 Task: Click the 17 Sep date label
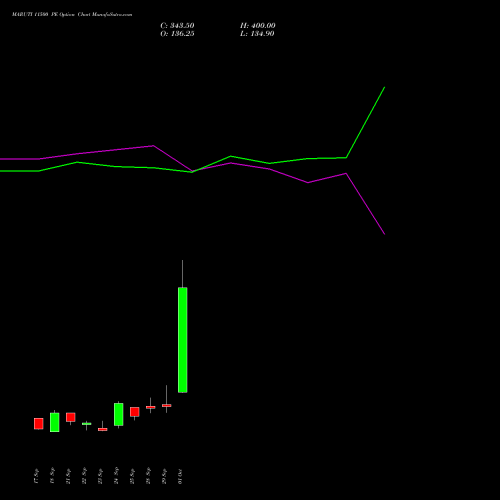(x=36, y=476)
